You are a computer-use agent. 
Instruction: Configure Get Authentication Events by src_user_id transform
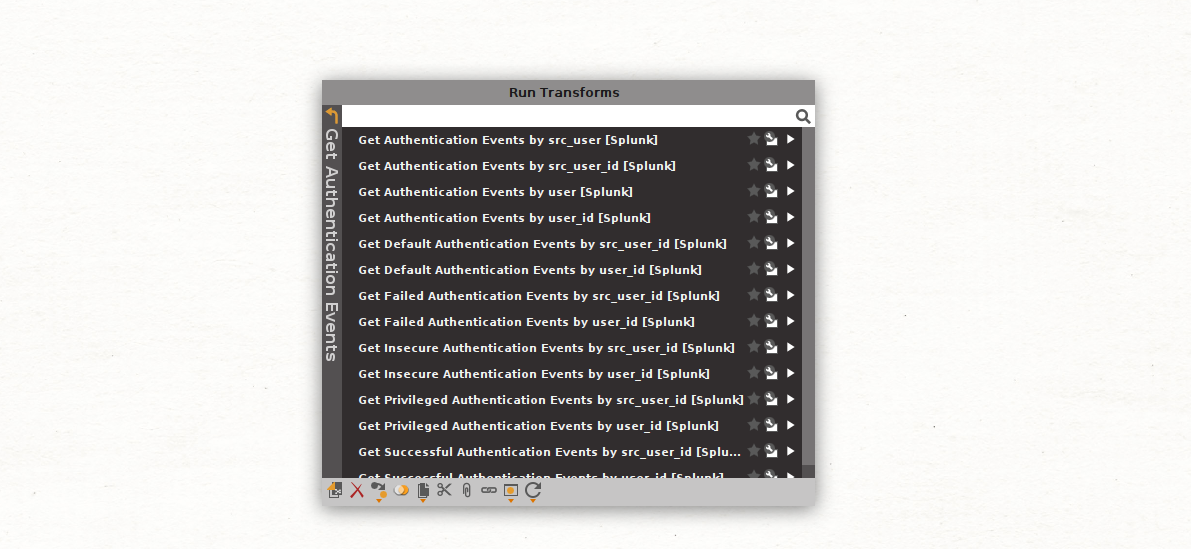click(x=772, y=166)
